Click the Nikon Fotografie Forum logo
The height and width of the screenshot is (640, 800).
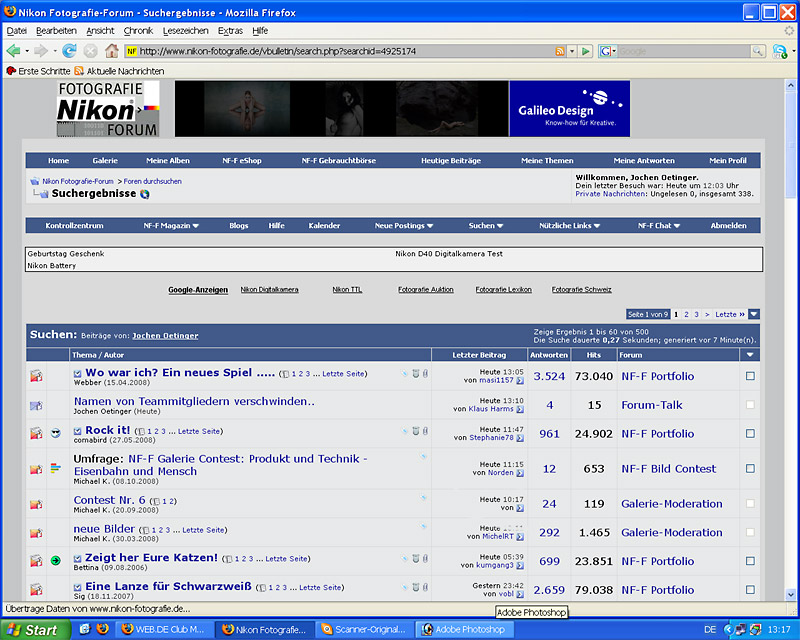(x=108, y=109)
